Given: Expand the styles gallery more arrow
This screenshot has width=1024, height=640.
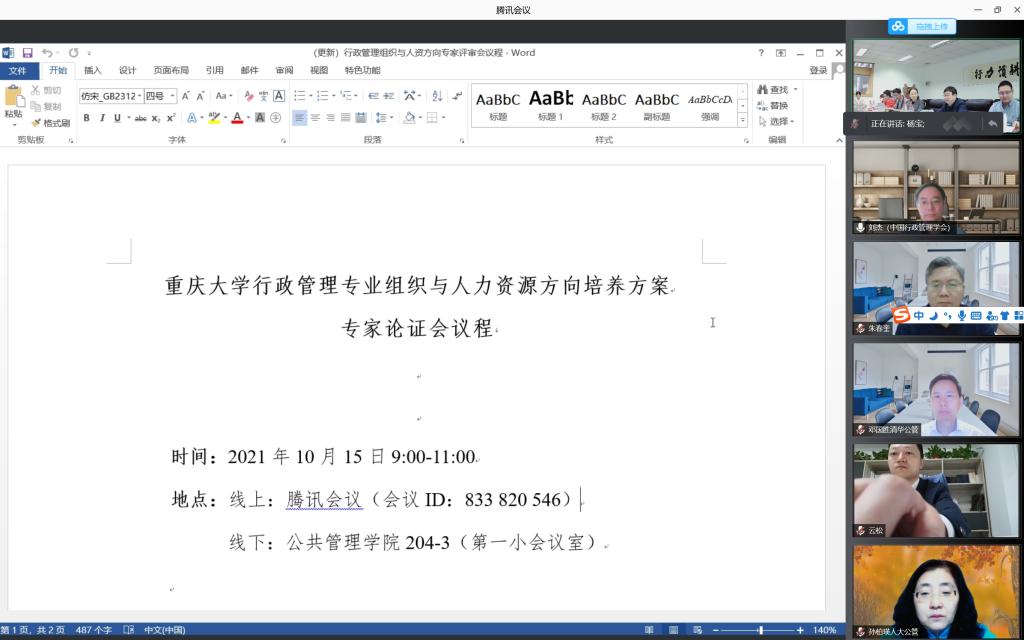Looking at the screenshot, I should 742,120.
